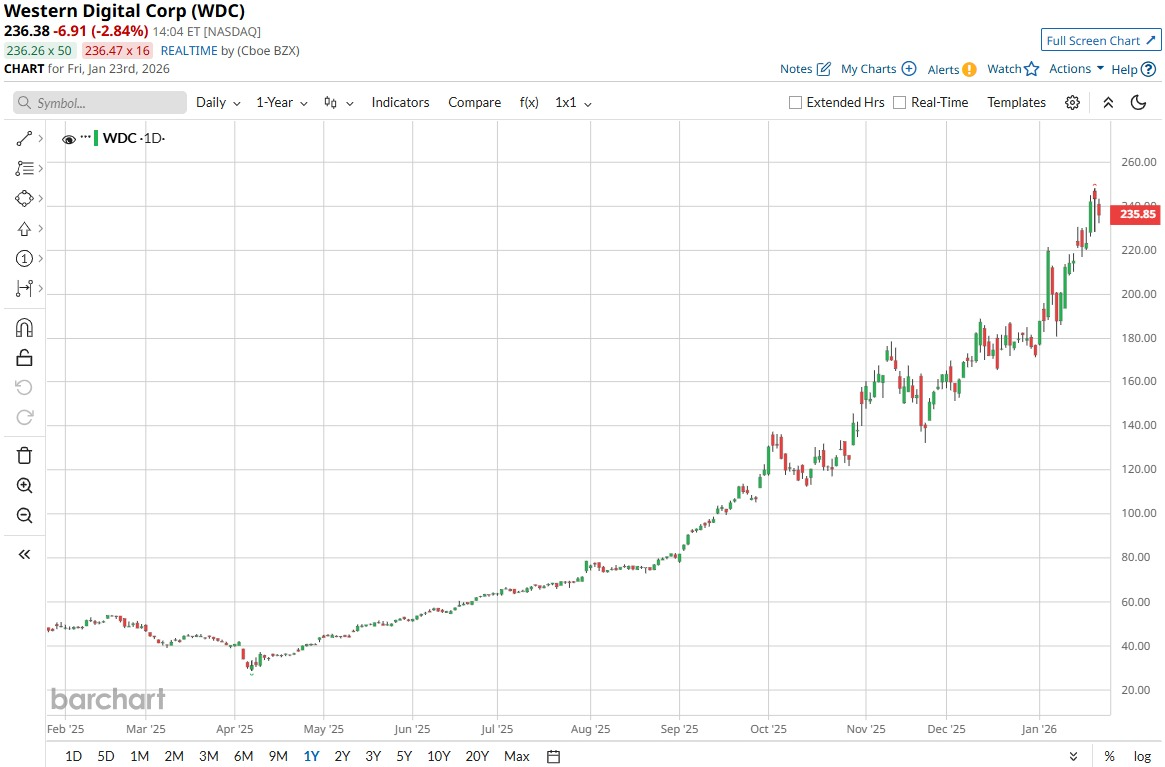This screenshot has width=1165, height=767.
Task: Select the 5Y time range
Action: coord(403,757)
